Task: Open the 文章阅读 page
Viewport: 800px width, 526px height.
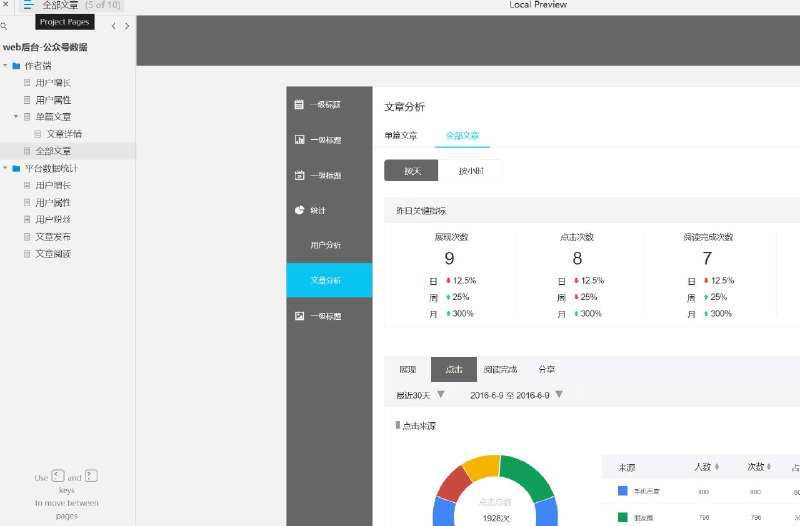Action: coord(53,254)
